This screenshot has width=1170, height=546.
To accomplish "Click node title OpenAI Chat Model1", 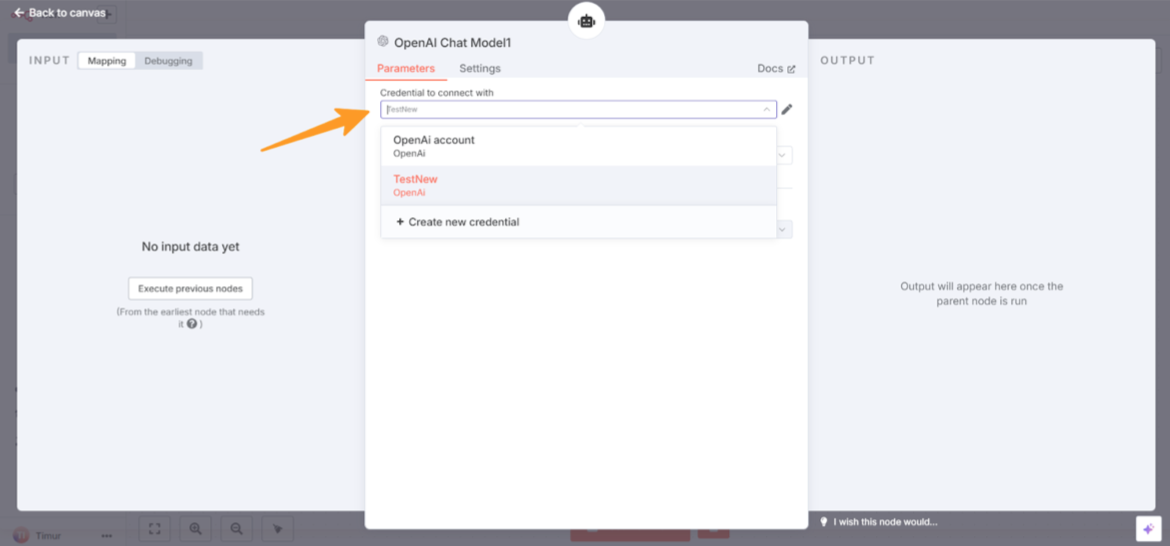I will point(452,43).
